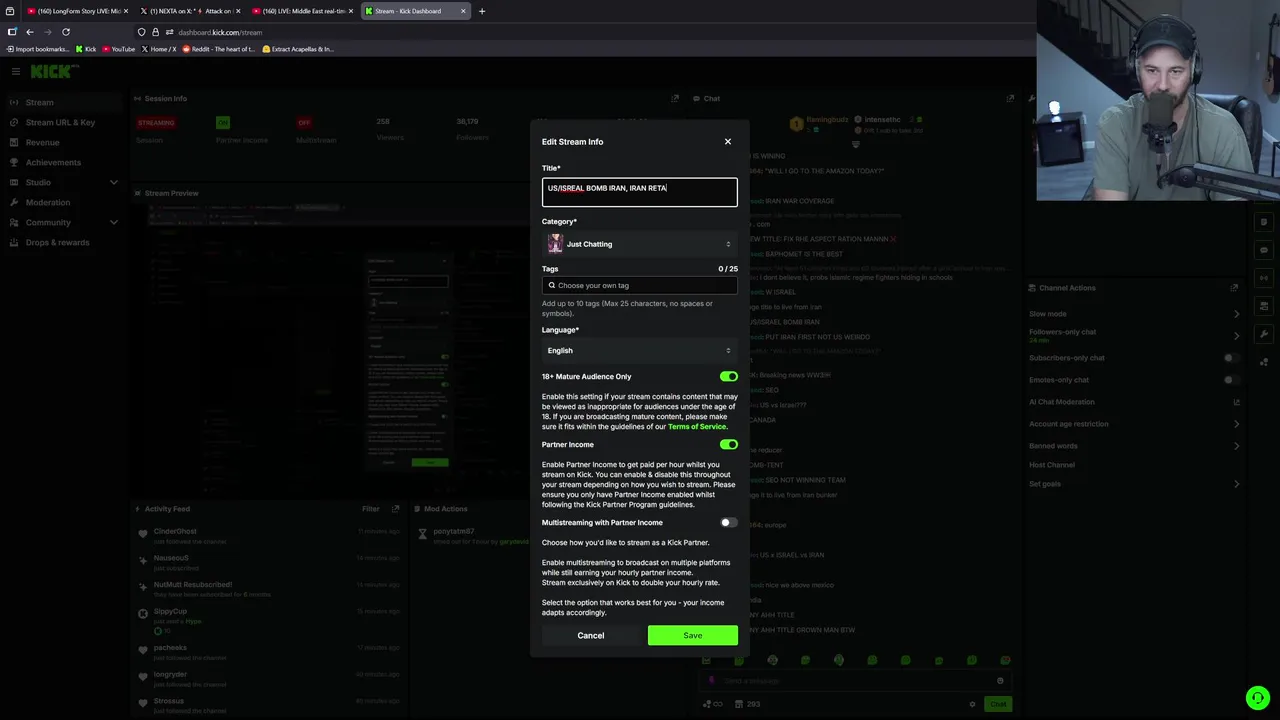Collapse the chat leaderboard arrow under flamingbudz
Image resolution: width=1280 pixels, height=720 pixels.
855,145
